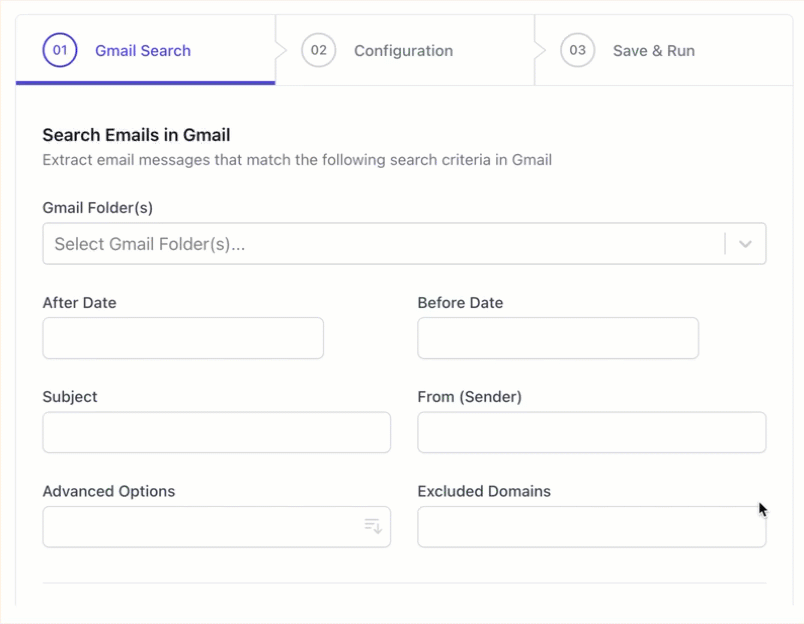
Task: Select the Search Emails in Gmail heading
Action: 136,135
